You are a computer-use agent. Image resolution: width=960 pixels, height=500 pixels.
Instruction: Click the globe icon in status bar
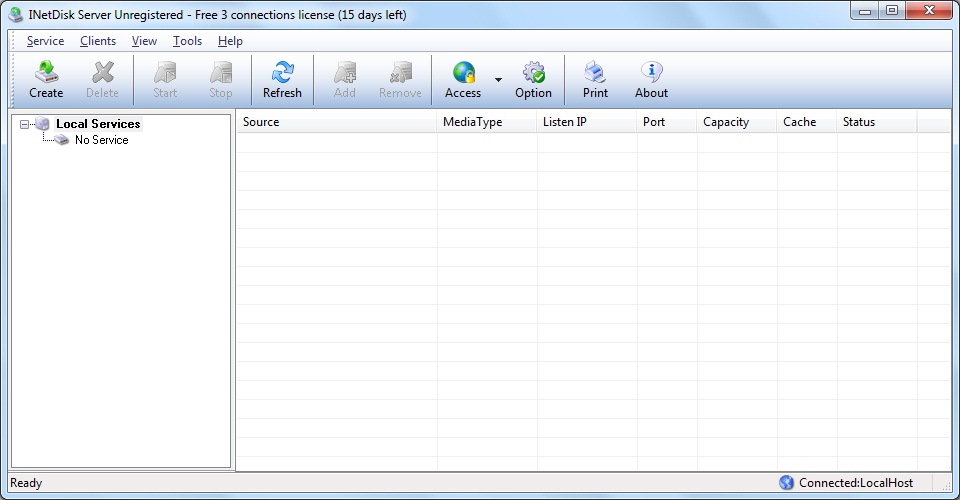coord(786,483)
